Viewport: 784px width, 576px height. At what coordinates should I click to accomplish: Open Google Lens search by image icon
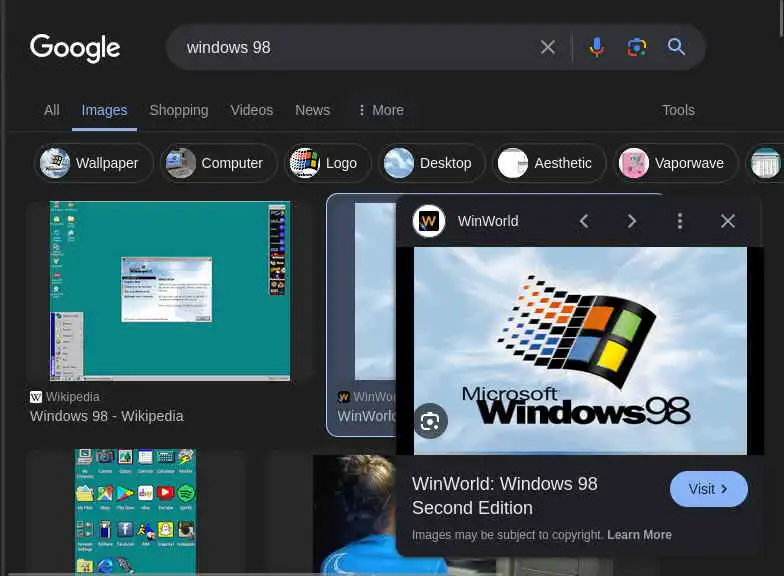click(x=636, y=48)
